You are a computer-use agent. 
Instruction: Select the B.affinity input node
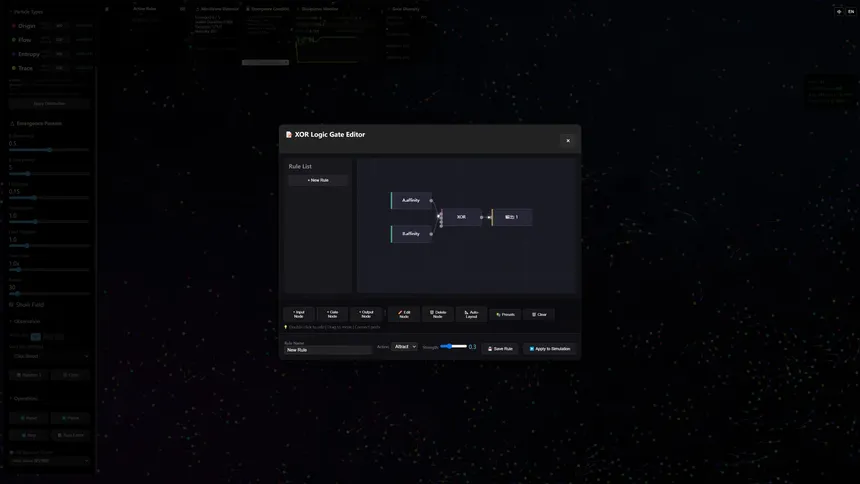(411, 234)
